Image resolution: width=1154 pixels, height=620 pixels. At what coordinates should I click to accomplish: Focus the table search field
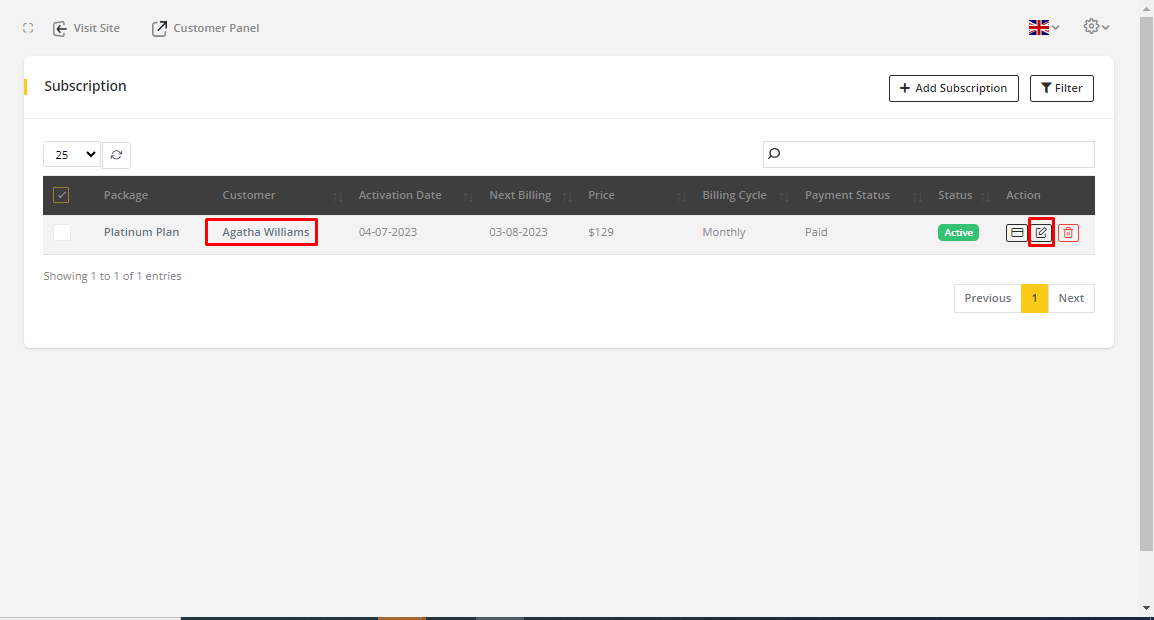coord(928,154)
